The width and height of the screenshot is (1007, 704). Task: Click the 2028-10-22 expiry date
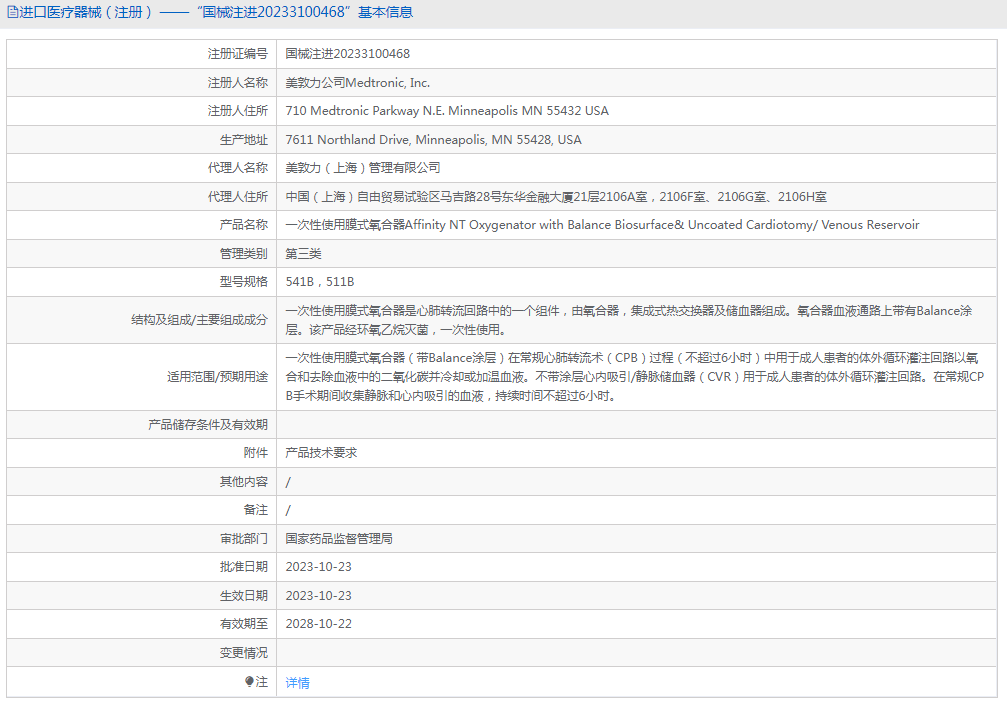pos(319,624)
